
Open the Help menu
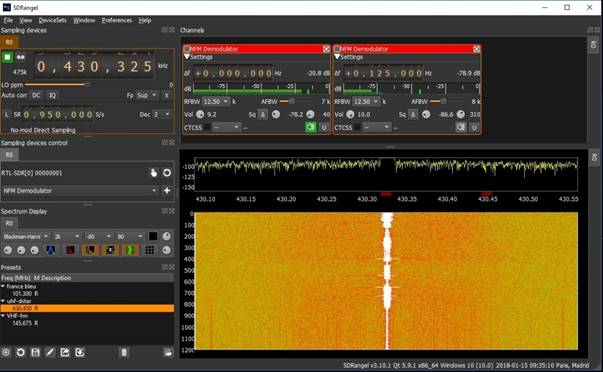tap(145, 20)
